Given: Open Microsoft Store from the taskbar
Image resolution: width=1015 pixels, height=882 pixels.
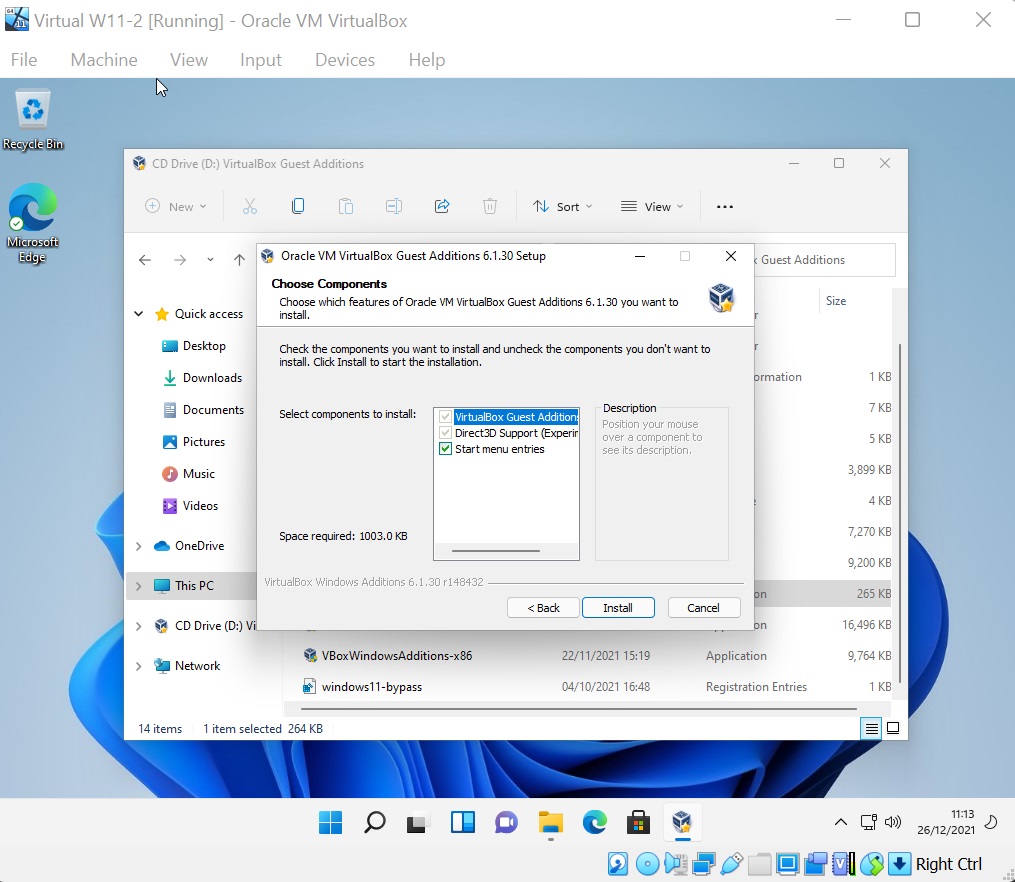Looking at the screenshot, I should [638, 822].
